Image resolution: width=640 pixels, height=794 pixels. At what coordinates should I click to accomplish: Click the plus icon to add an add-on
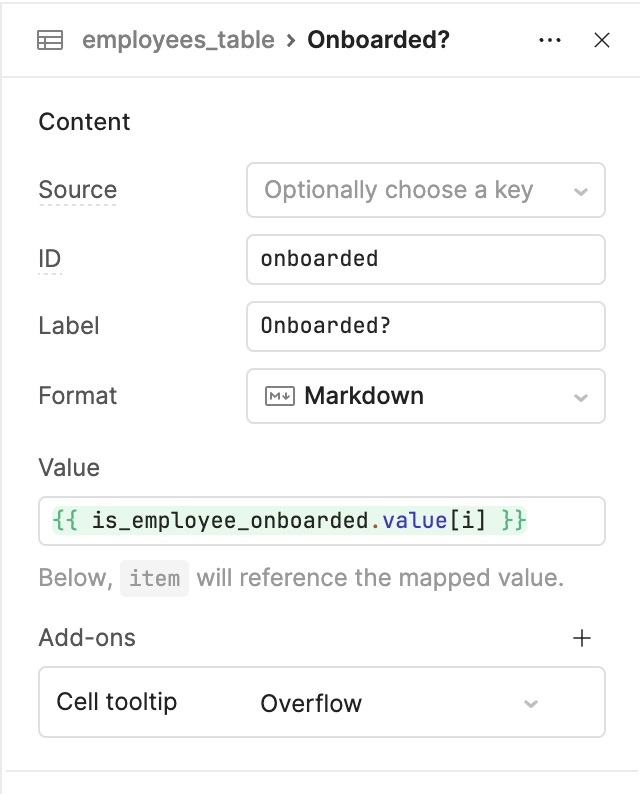coord(582,638)
